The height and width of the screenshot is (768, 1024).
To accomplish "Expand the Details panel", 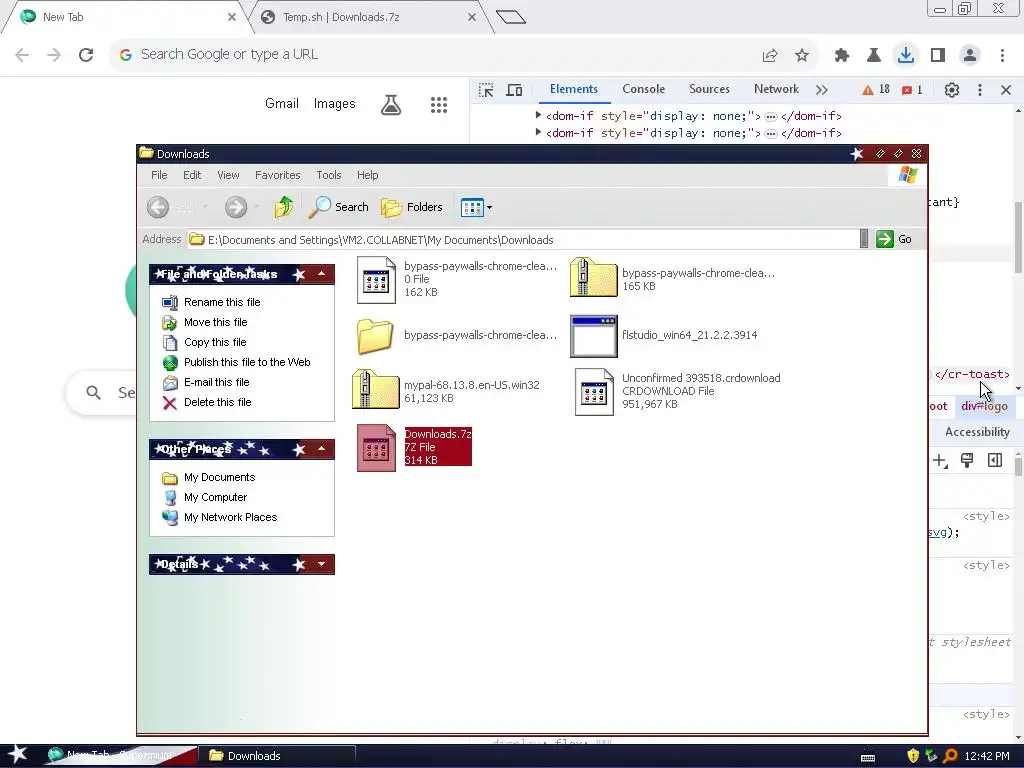I will pyautogui.click(x=321, y=564).
